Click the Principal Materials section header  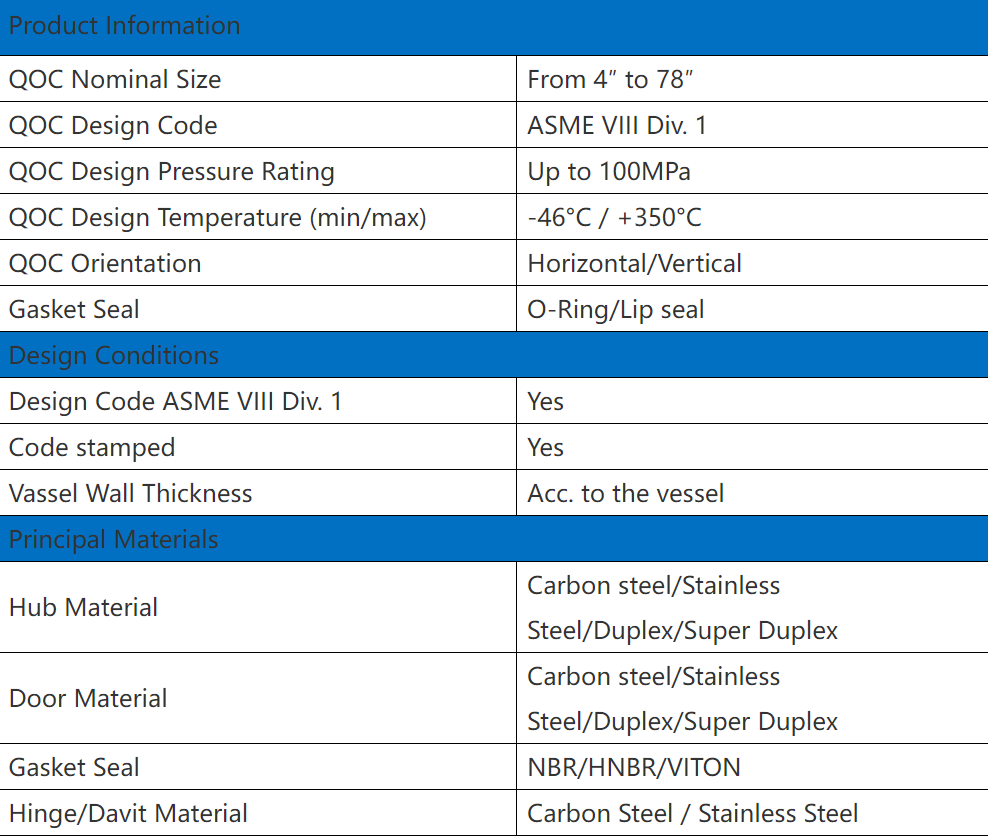[494, 539]
